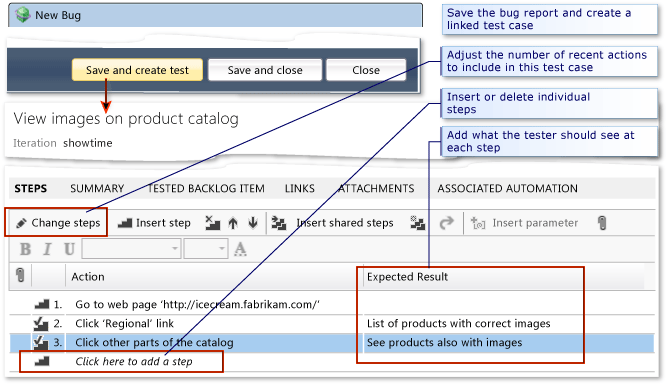Click Insert step toolbar button
Image resolution: width=667 pixels, height=385 pixels.
tap(154, 222)
